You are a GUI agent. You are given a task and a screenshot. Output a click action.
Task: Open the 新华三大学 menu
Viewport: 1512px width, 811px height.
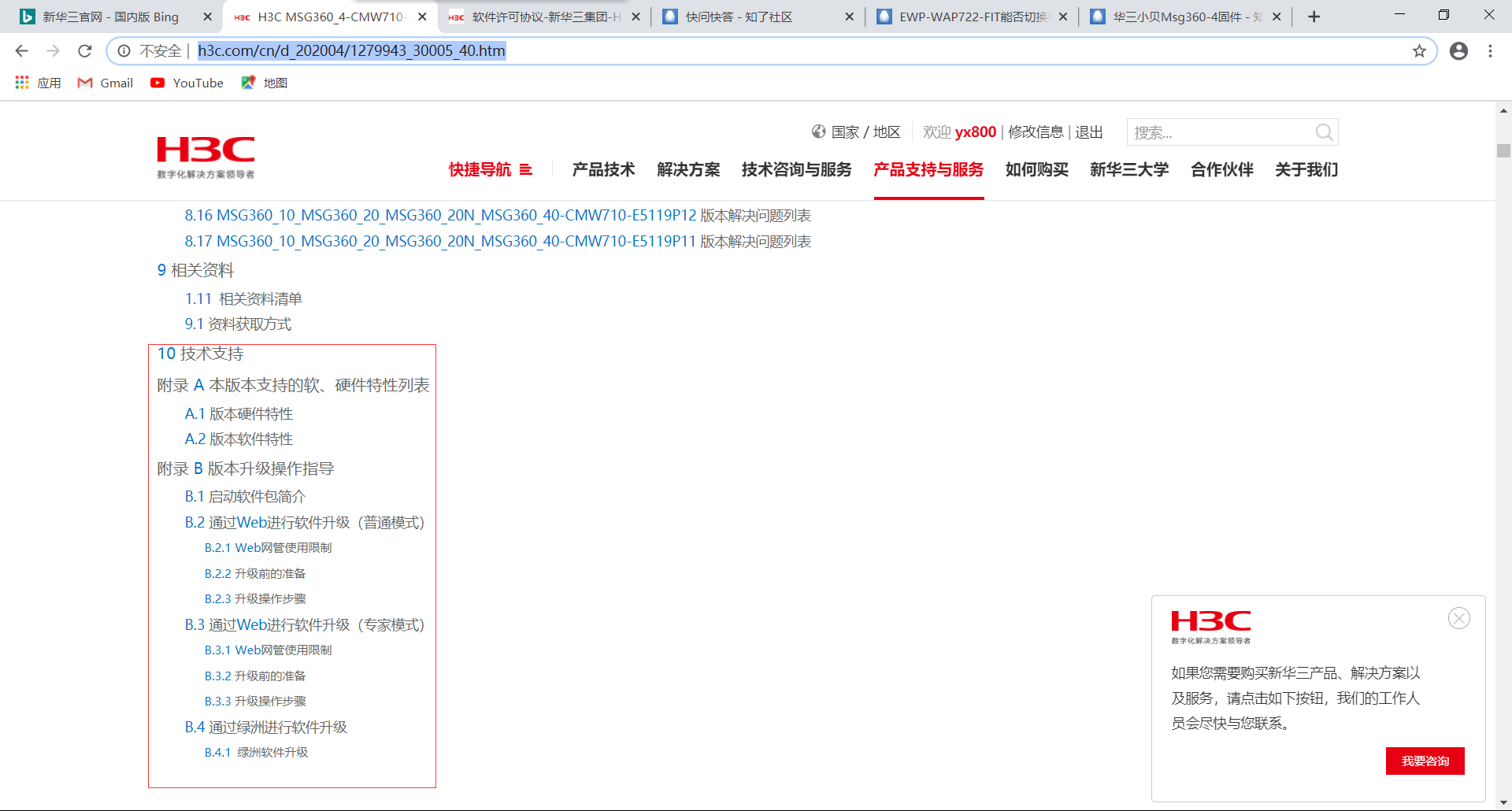[x=1129, y=169]
